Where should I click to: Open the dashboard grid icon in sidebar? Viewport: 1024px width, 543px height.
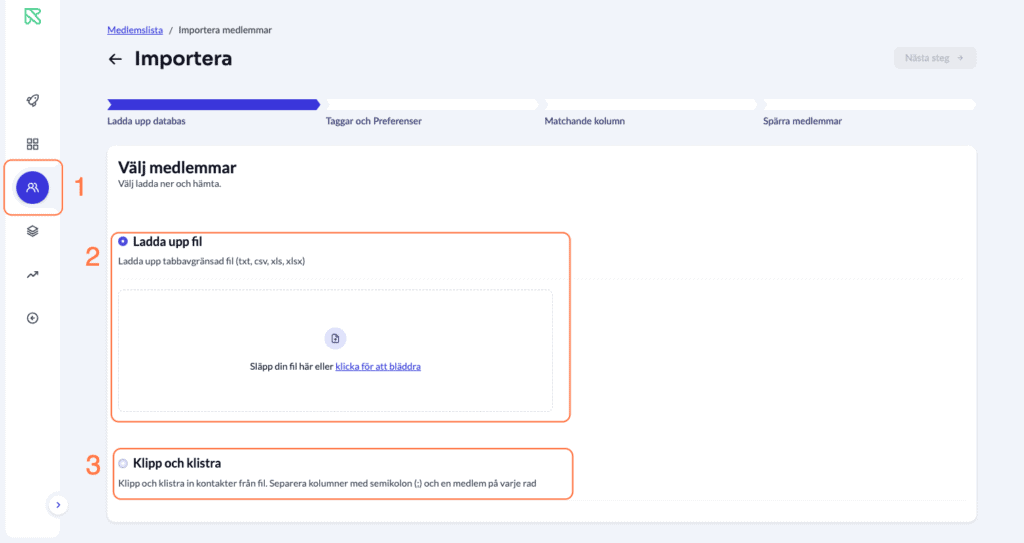pyautogui.click(x=33, y=144)
